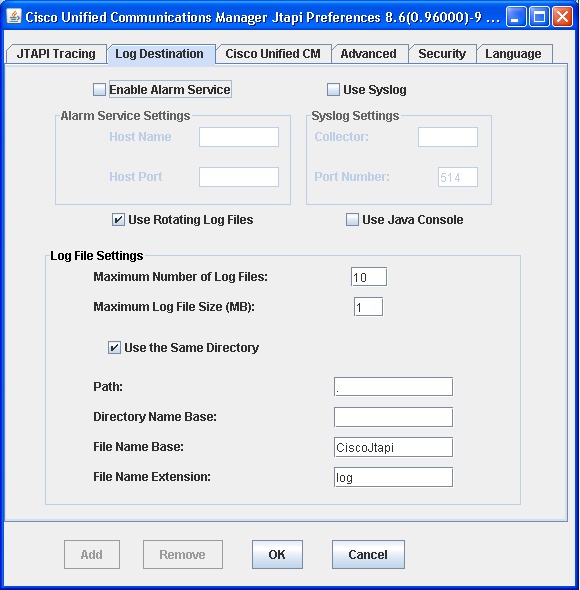Screen dimensions: 580x590
Task: Toggle Use the Same Directory checkbox
Action: pos(114,347)
